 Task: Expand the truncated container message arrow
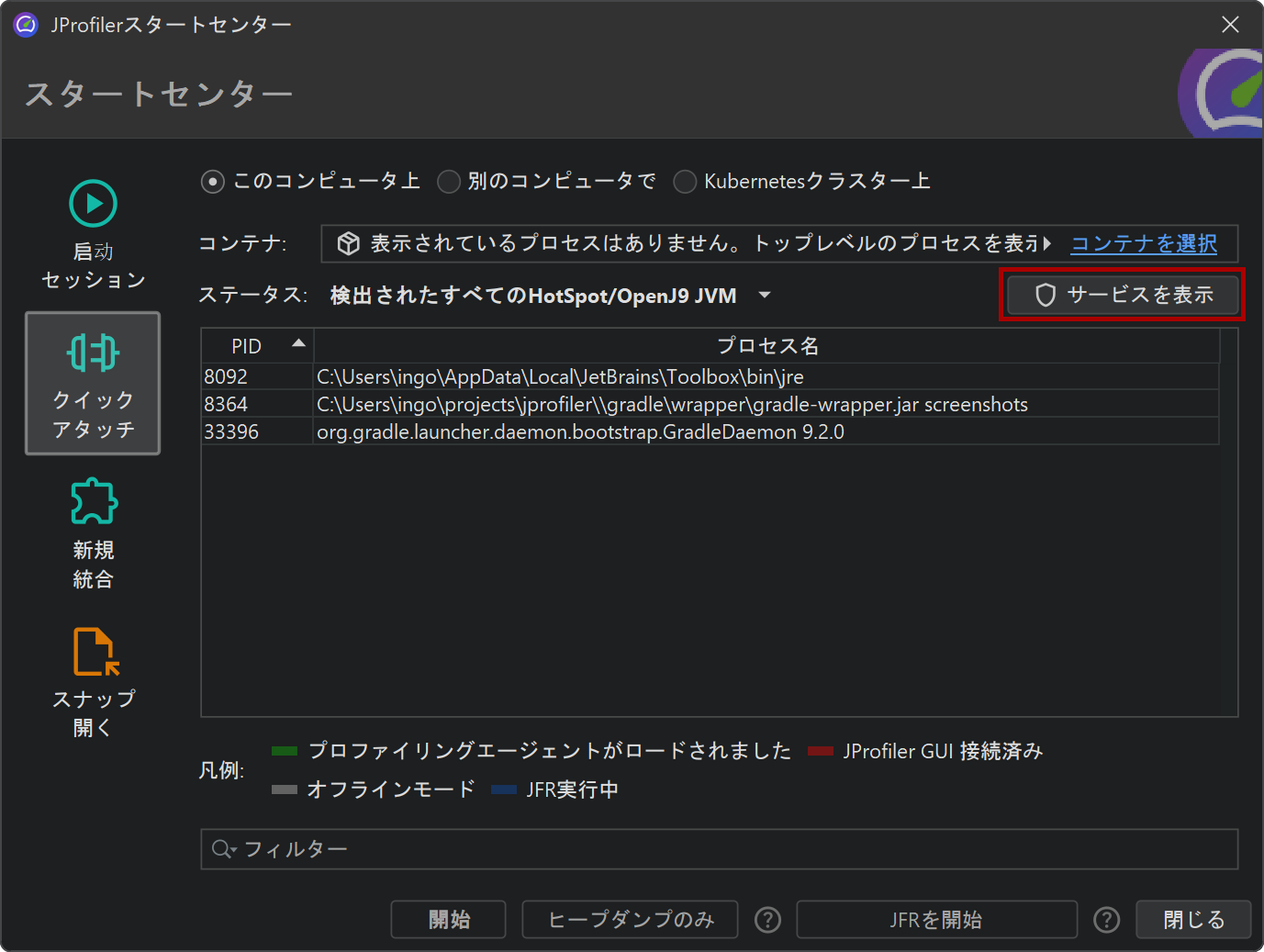(1047, 243)
